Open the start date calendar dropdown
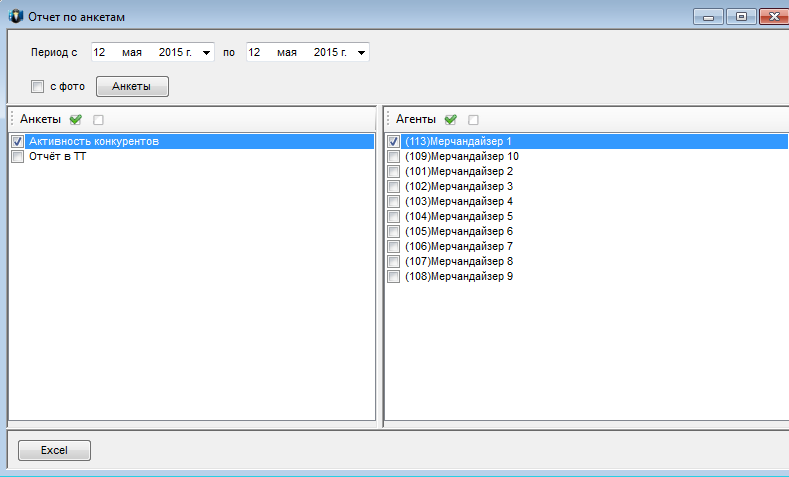The height and width of the screenshot is (477, 789). pos(206,52)
